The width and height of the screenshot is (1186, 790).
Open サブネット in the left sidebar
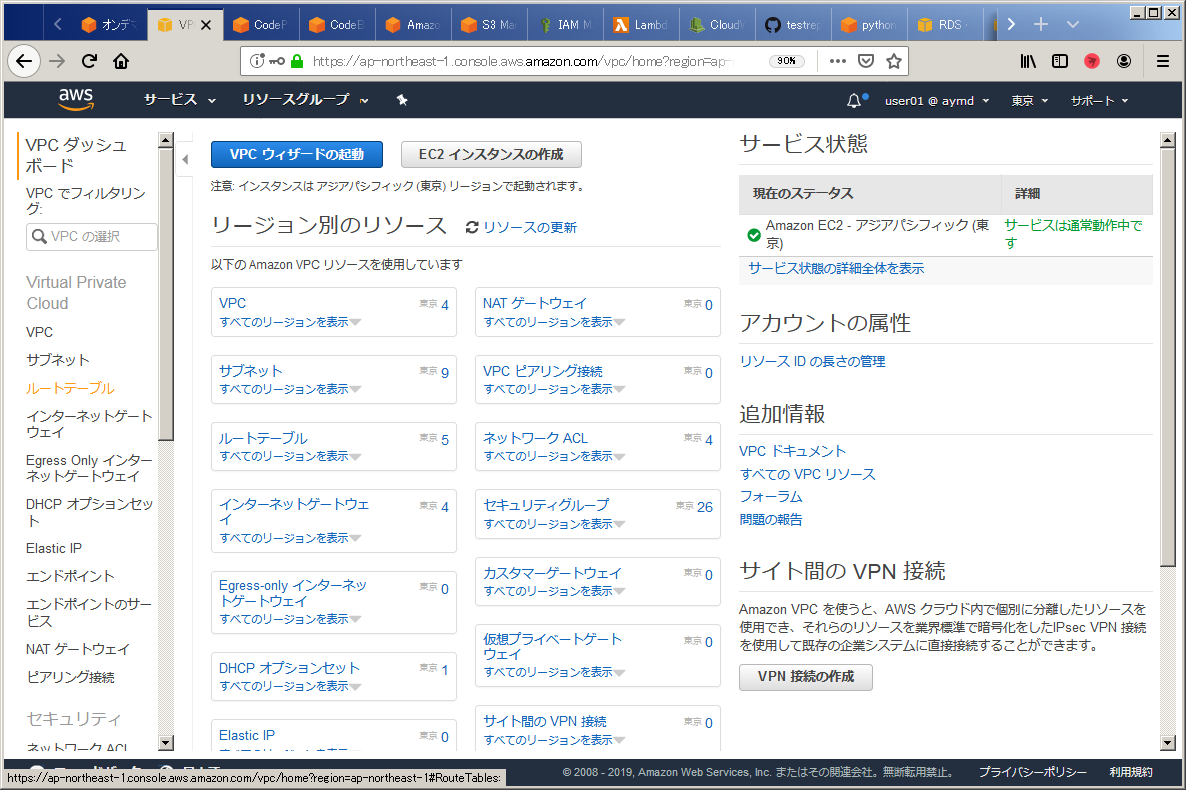(x=57, y=360)
